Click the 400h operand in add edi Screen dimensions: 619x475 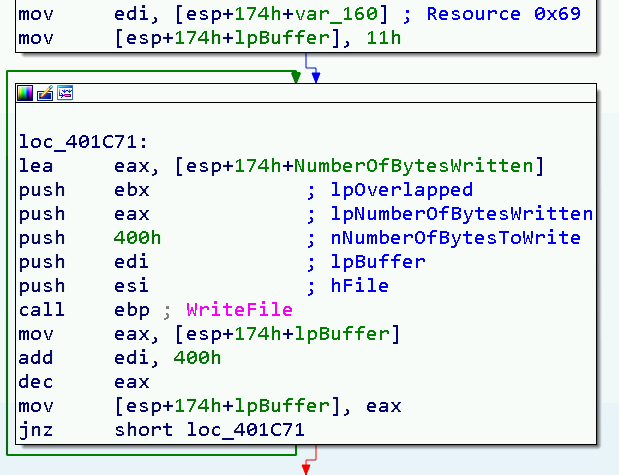(x=197, y=358)
